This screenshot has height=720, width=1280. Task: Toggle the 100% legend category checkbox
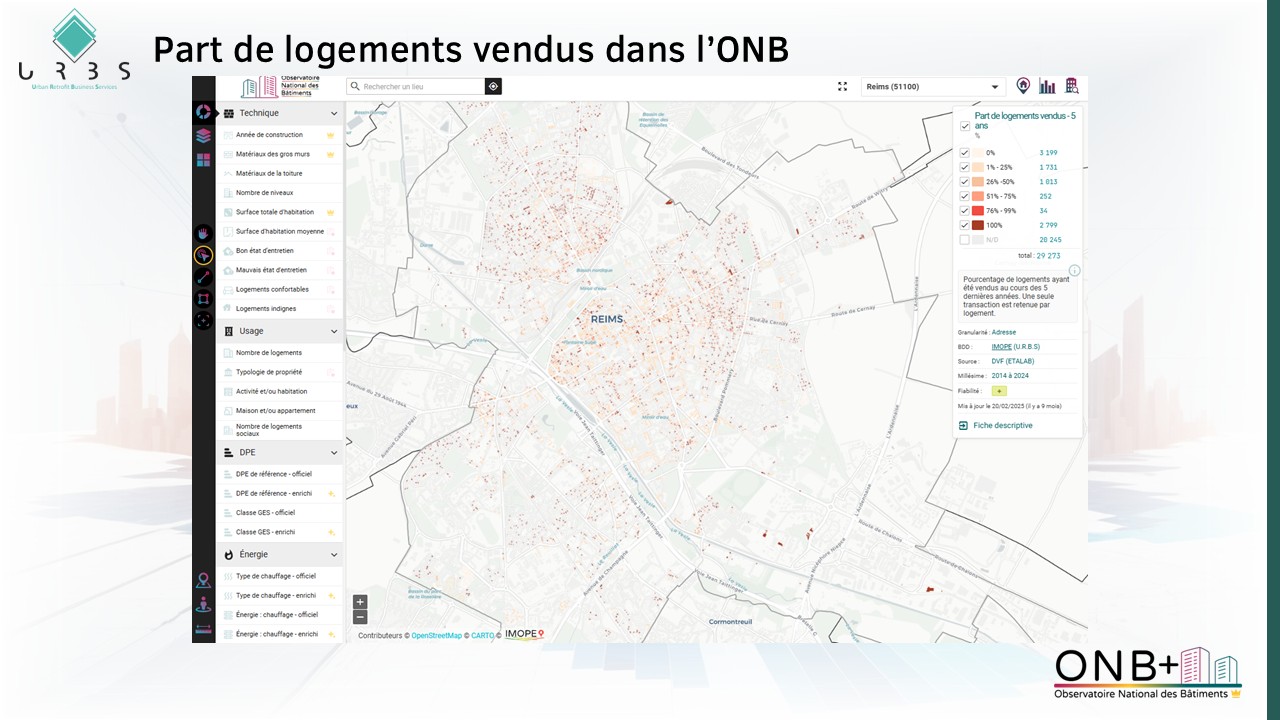tap(964, 225)
